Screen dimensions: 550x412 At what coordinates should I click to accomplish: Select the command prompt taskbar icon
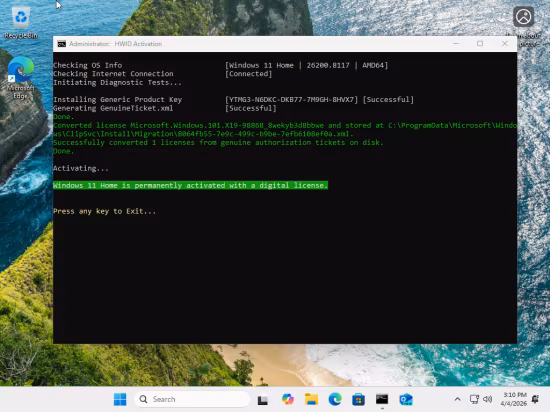point(382,399)
